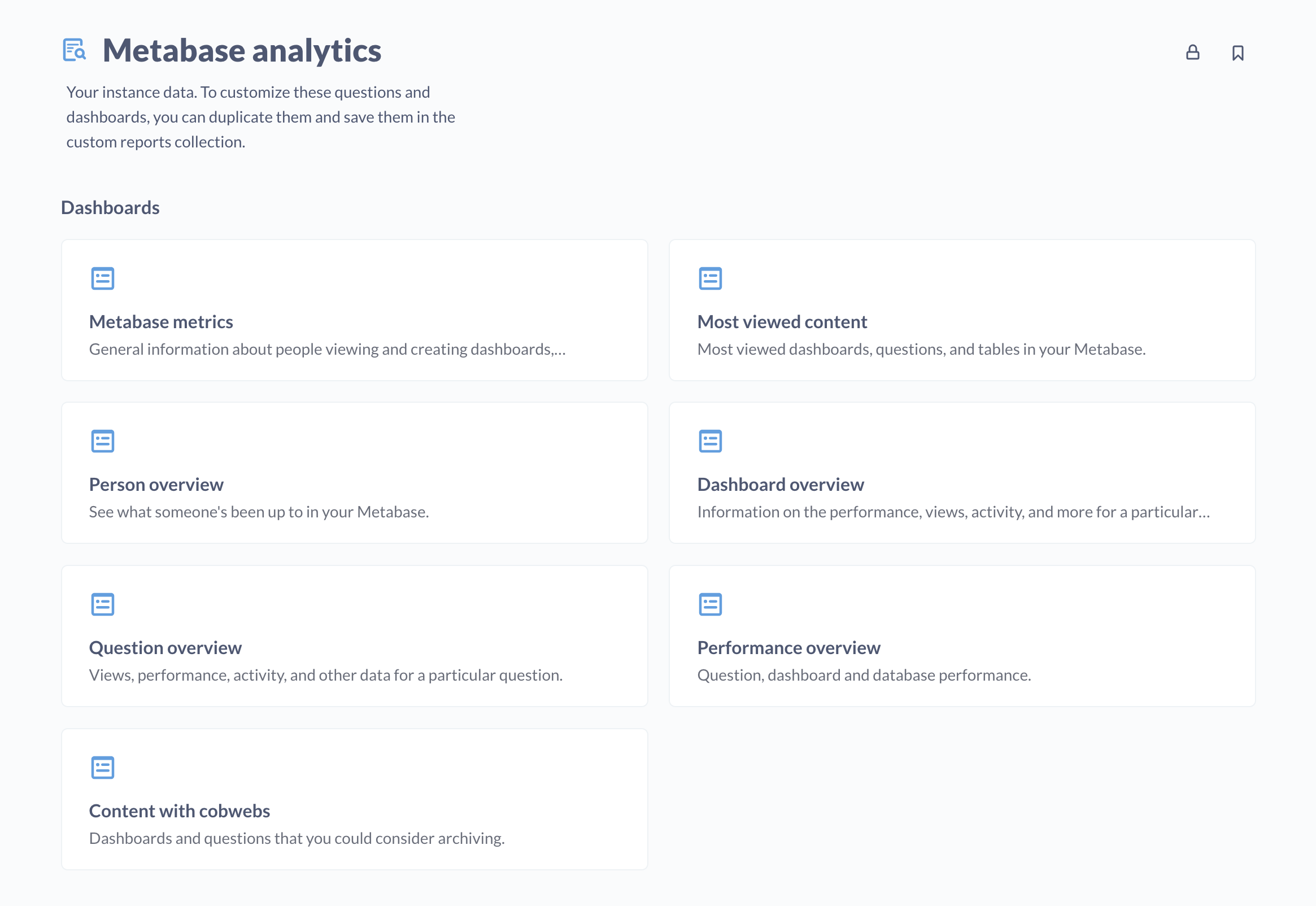Click the Dashboard overview dashboard icon

coord(711,441)
